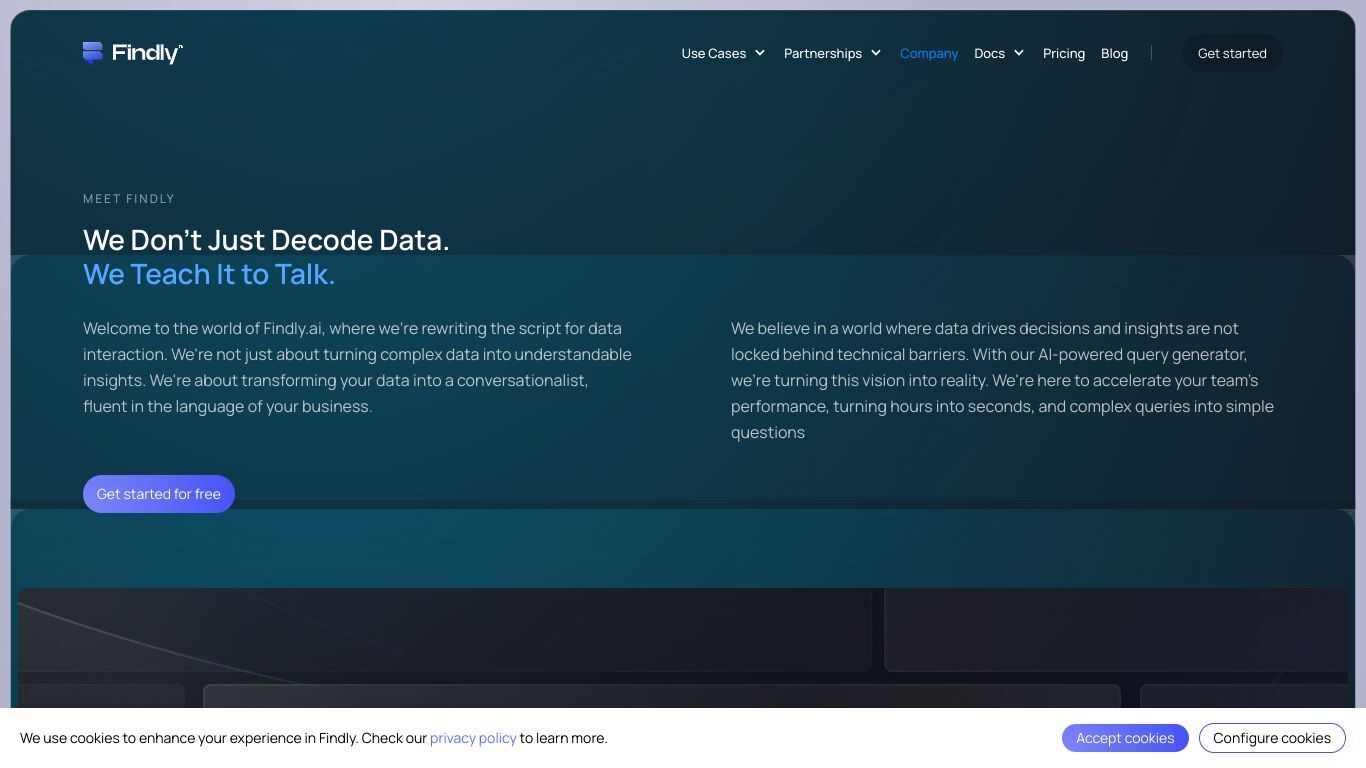Click the cookie notice text
Screen dimensions: 1366x768
tap(313, 738)
